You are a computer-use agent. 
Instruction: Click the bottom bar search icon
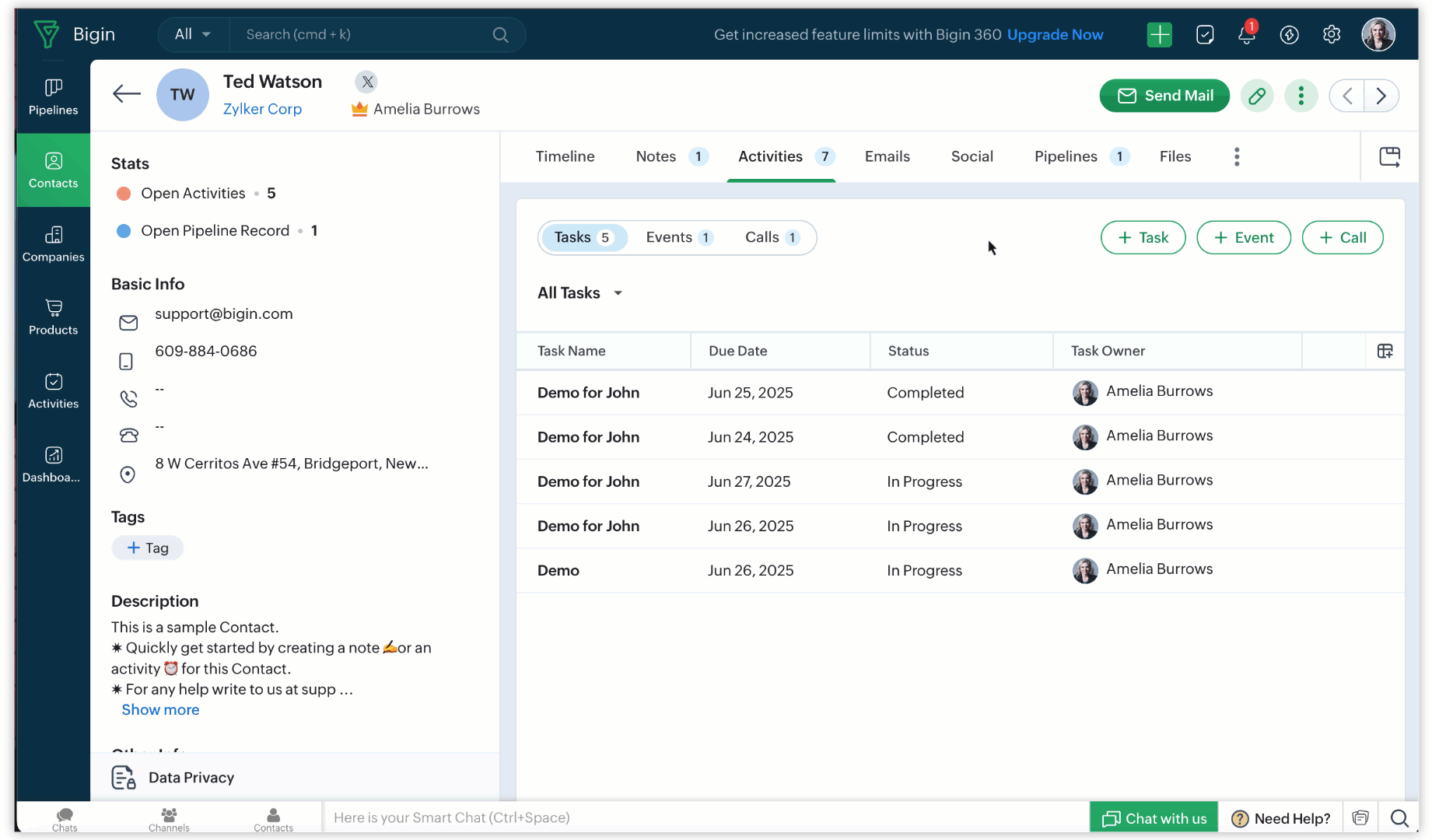(x=1399, y=818)
